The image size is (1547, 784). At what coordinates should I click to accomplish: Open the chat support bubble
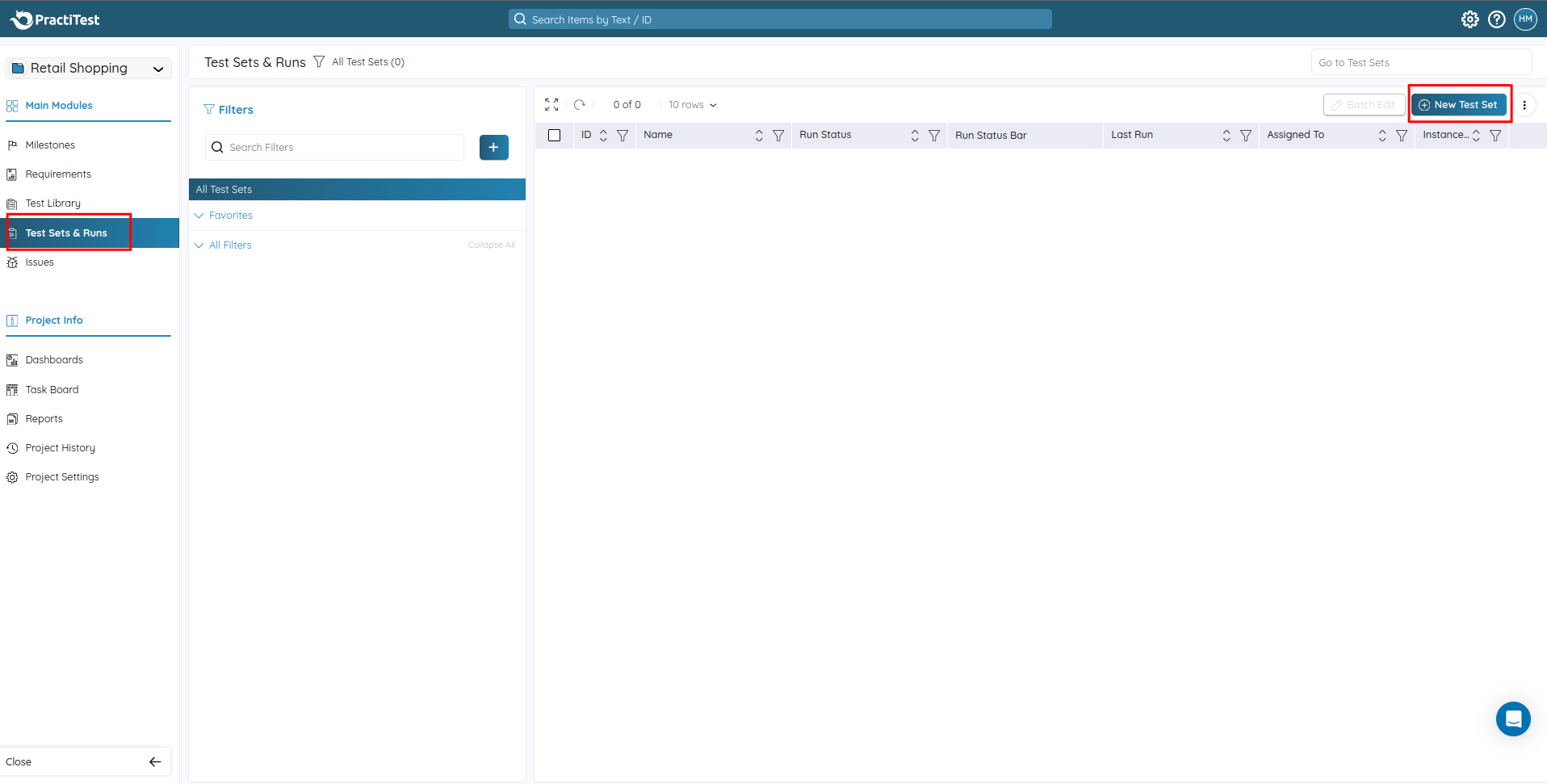tap(1512, 719)
